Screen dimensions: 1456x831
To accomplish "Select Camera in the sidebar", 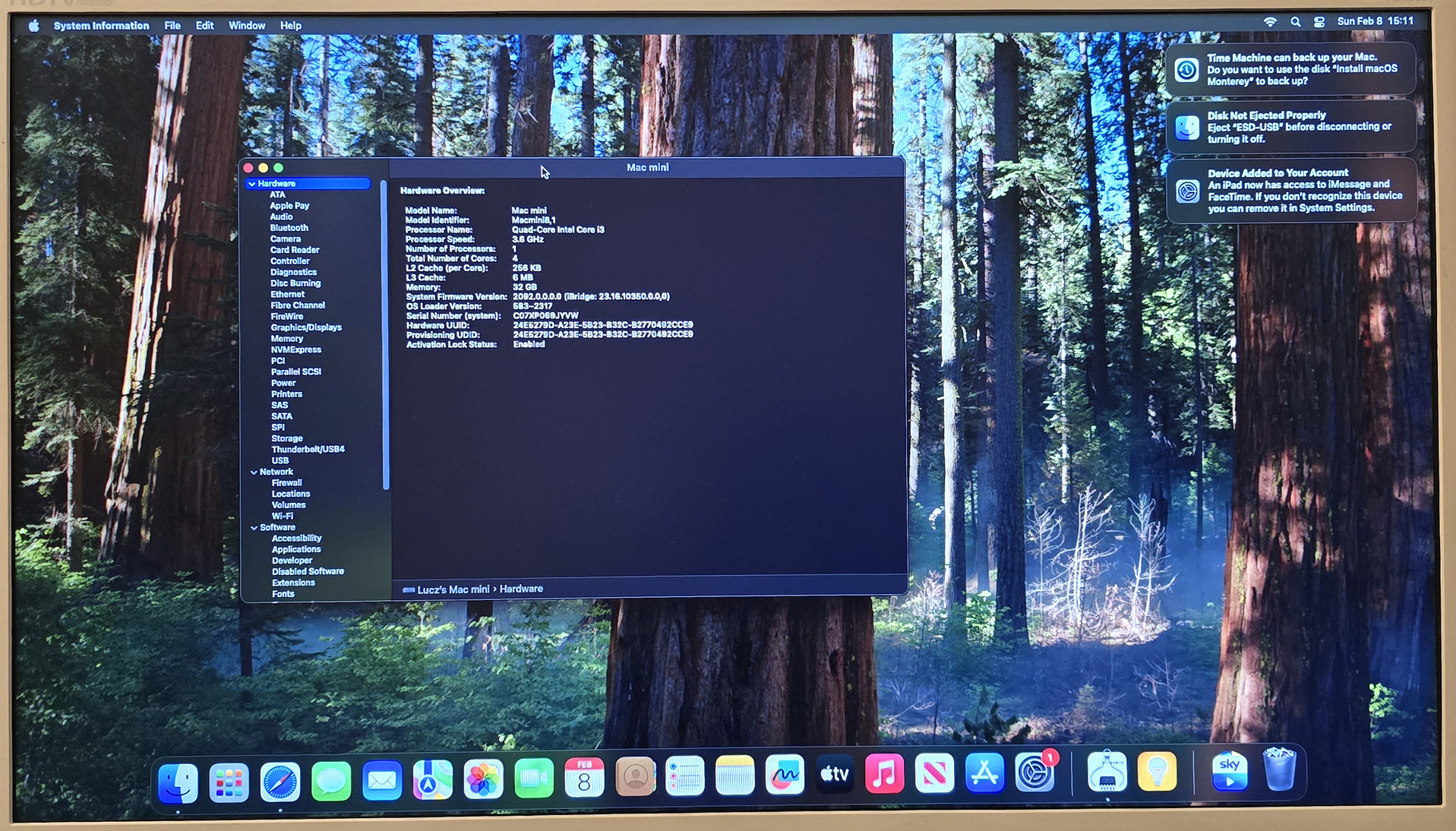I will [x=286, y=239].
